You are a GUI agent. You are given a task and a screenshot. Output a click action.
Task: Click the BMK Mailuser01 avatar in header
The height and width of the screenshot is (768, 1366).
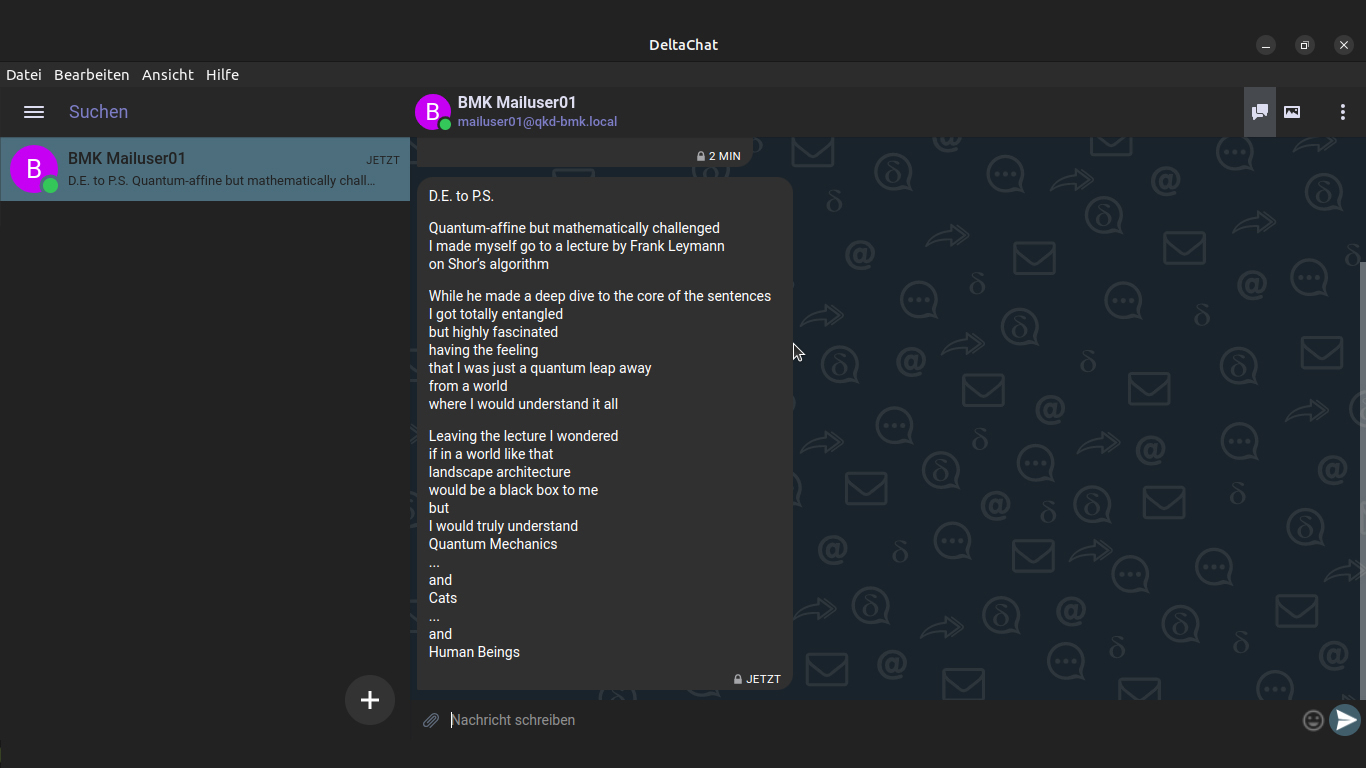(x=433, y=112)
